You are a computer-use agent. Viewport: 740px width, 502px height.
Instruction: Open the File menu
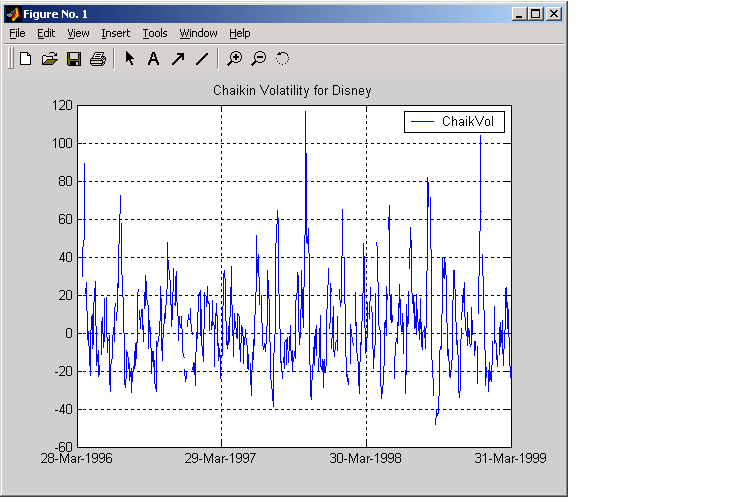[x=17, y=33]
